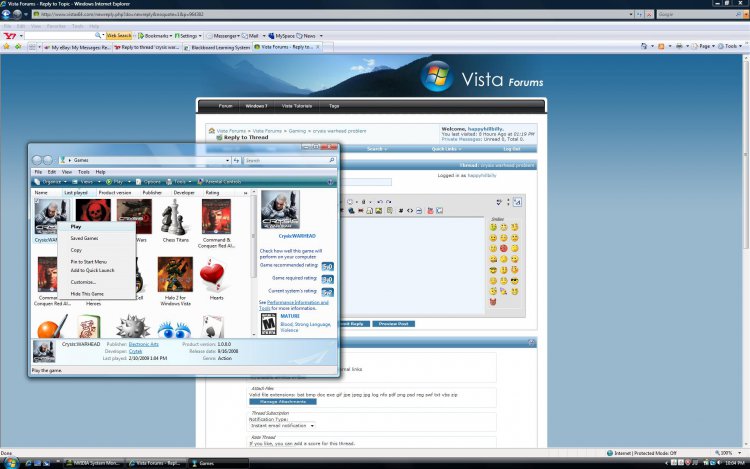This screenshot has width=750, height=469.
Task: Expand the forum Search dropdown
Action: coord(377,149)
